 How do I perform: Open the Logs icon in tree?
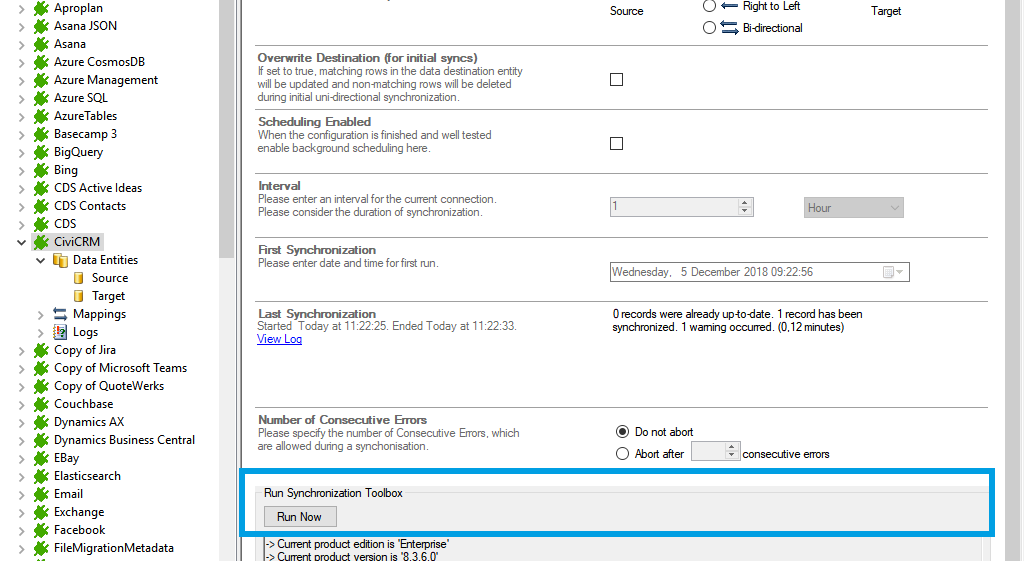(x=60, y=332)
